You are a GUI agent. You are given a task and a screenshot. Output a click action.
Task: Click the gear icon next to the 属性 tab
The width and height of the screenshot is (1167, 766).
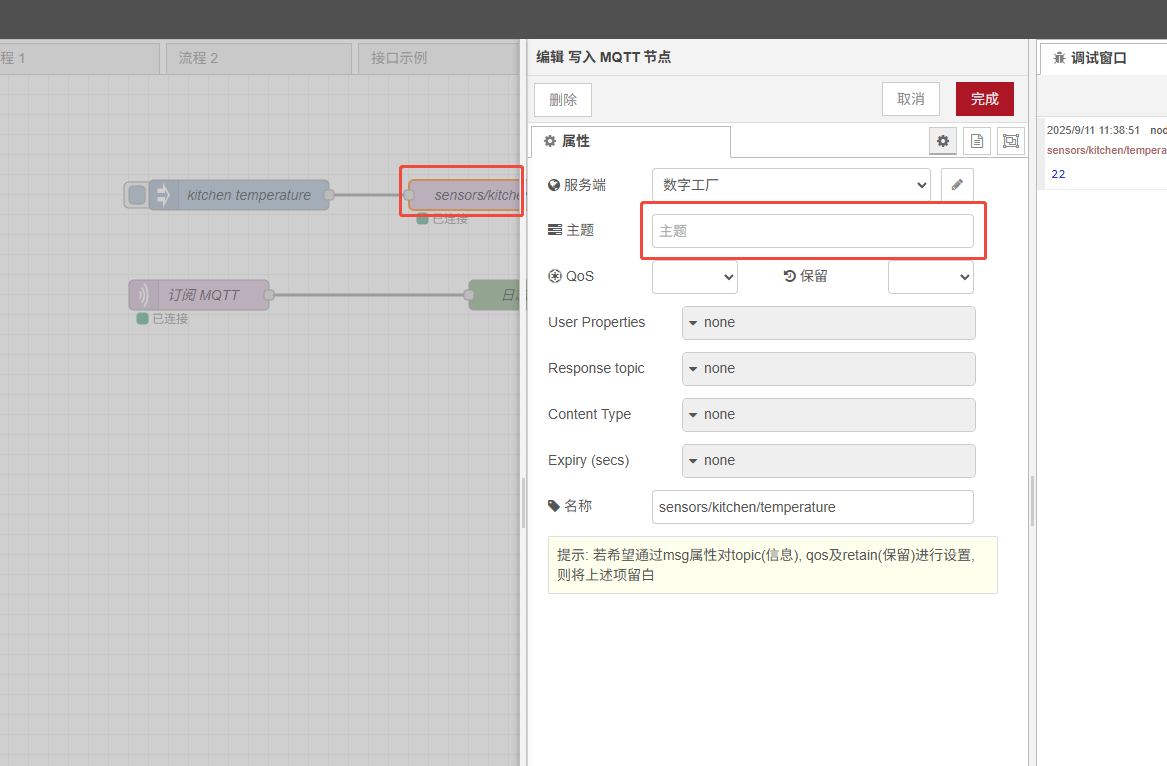pos(942,141)
